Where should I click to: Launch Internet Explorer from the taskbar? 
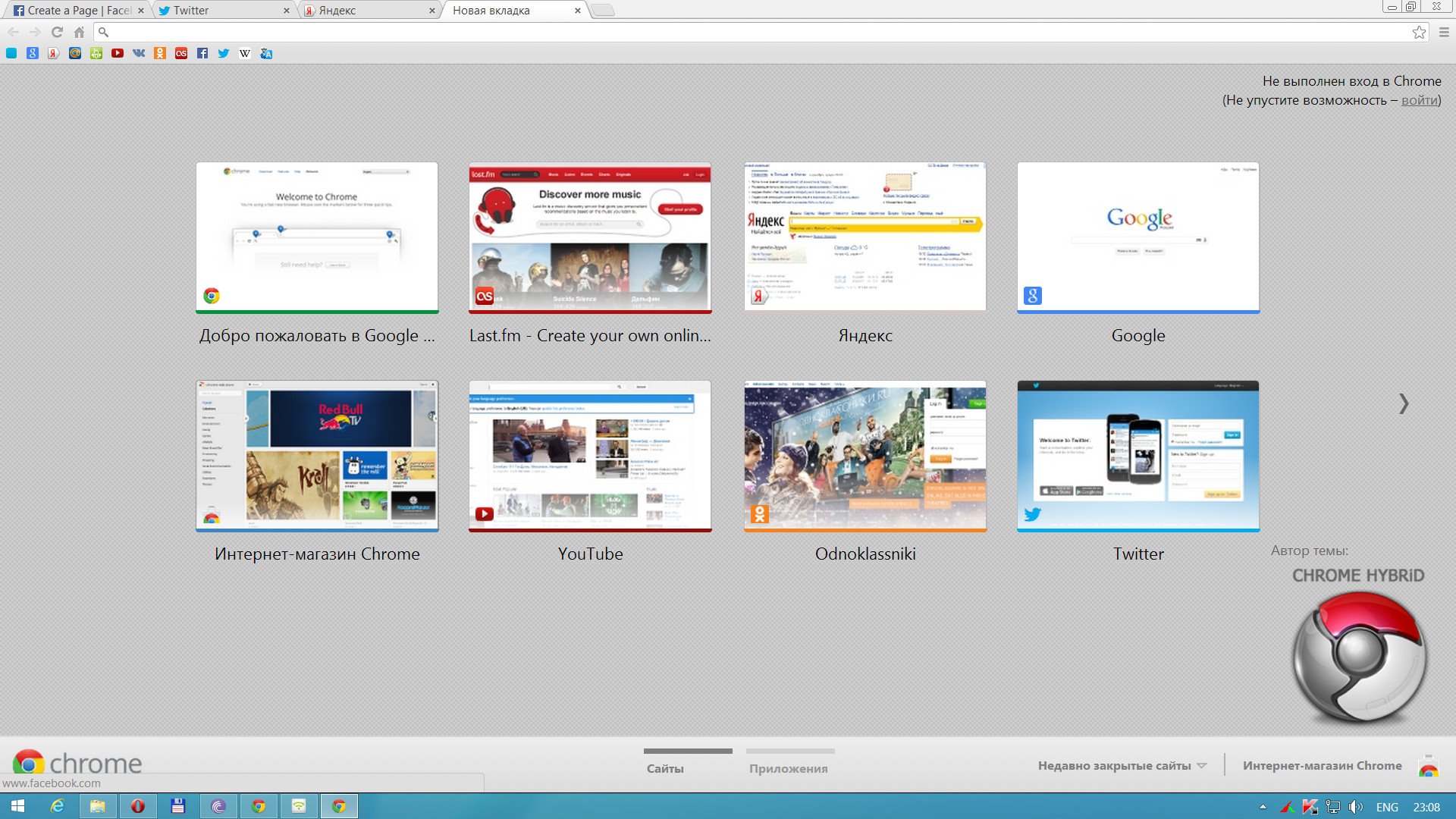click(x=58, y=806)
